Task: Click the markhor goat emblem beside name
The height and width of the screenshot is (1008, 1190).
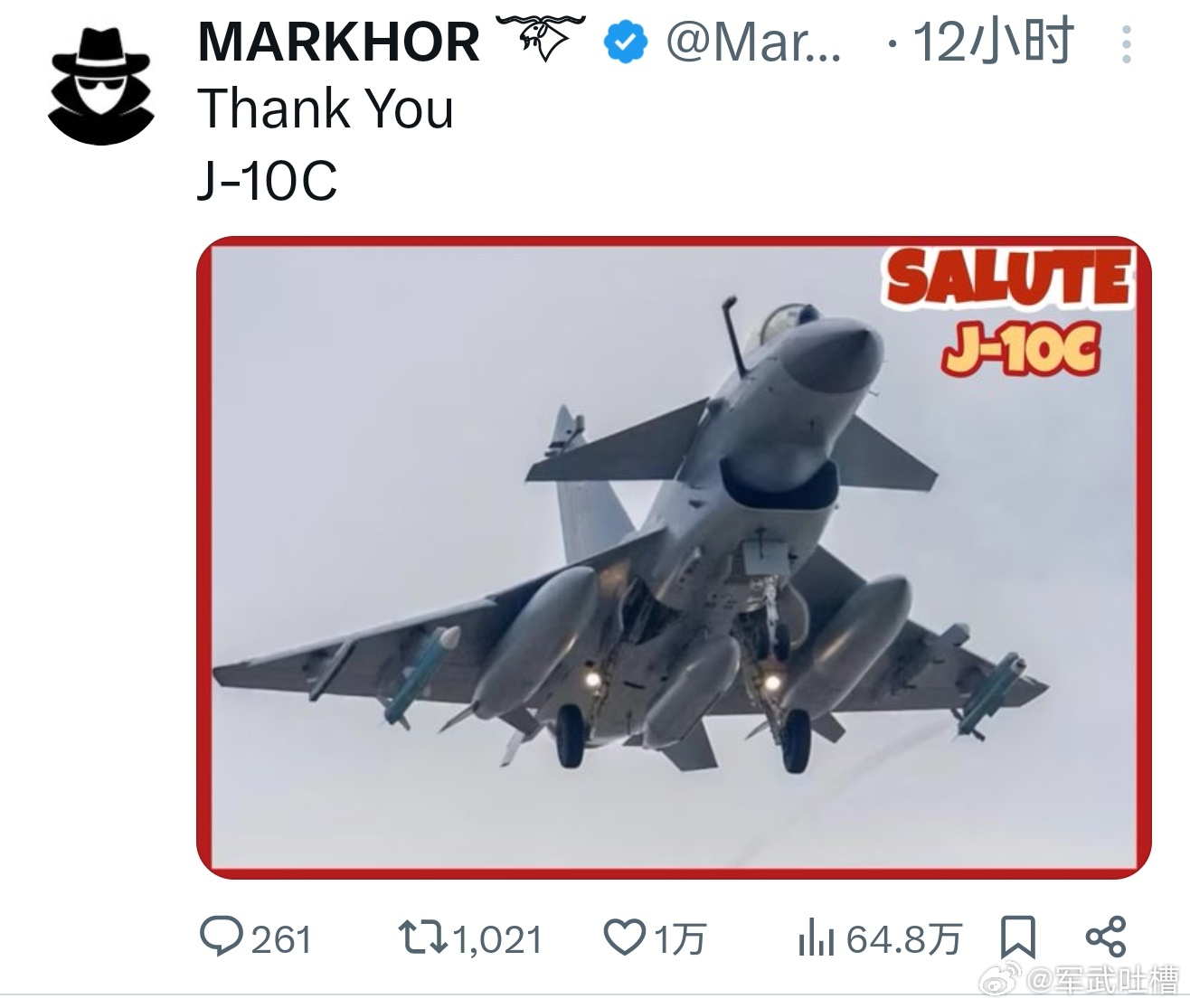Action: click(541, 40)
